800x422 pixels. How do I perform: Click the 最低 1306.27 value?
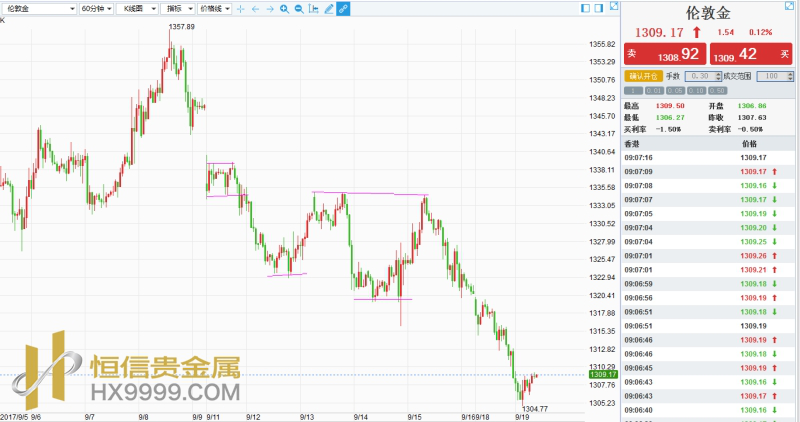[x=670, y=117]
